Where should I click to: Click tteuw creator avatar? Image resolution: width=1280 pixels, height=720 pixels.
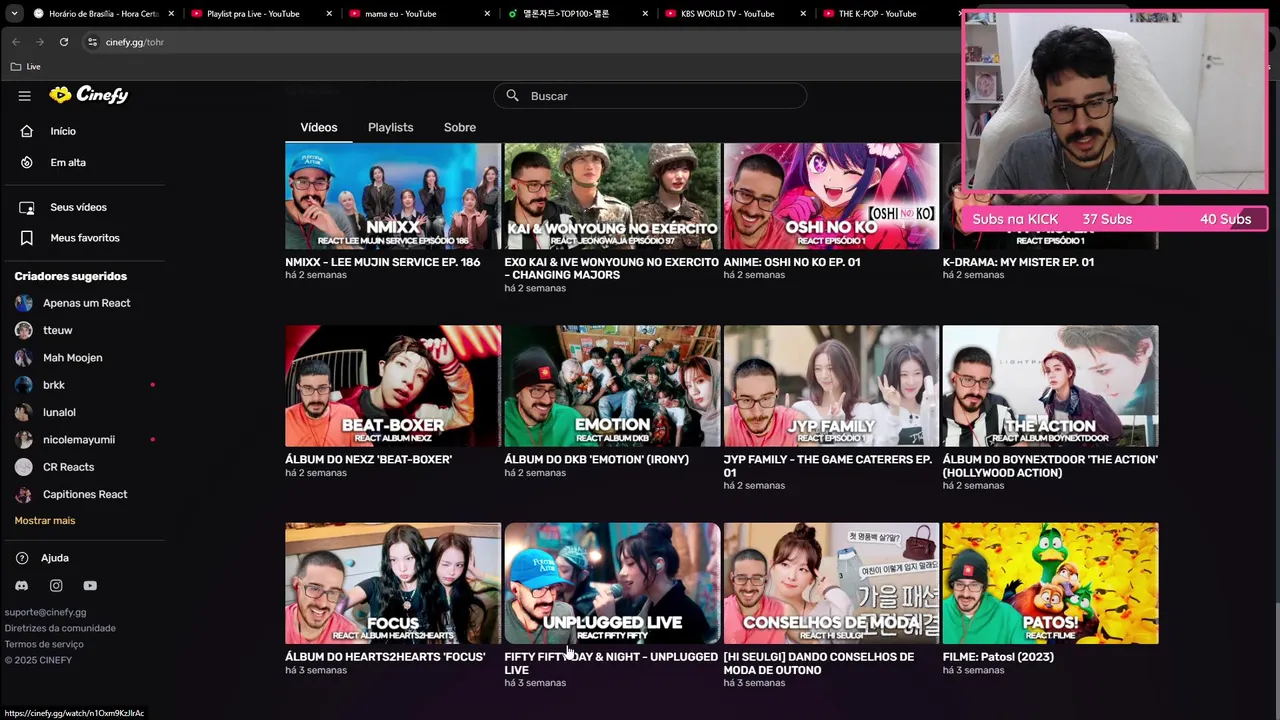pos(24,330)
